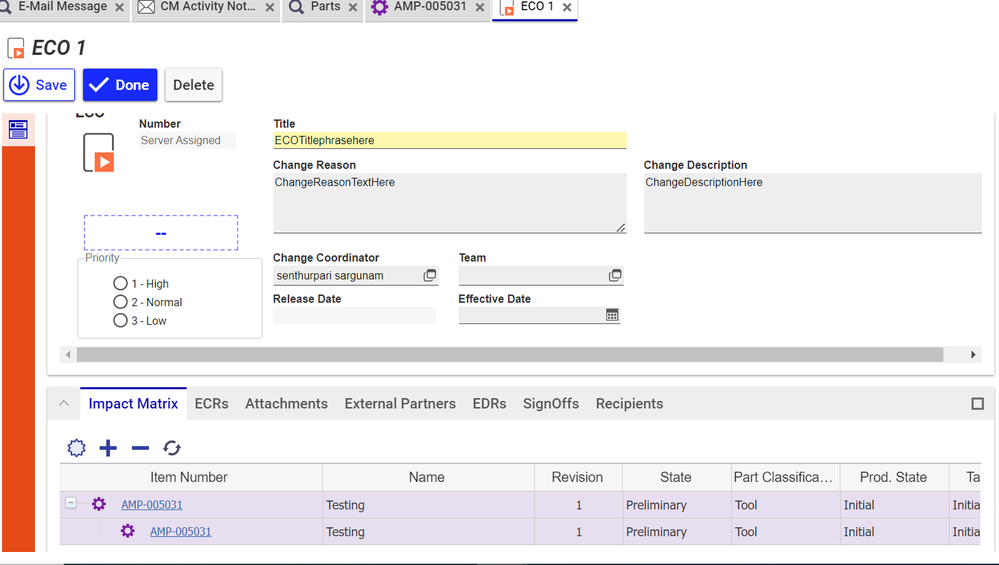999x565 pixels.
Task: Click the form view icon in sidebar
Action: 18,129
